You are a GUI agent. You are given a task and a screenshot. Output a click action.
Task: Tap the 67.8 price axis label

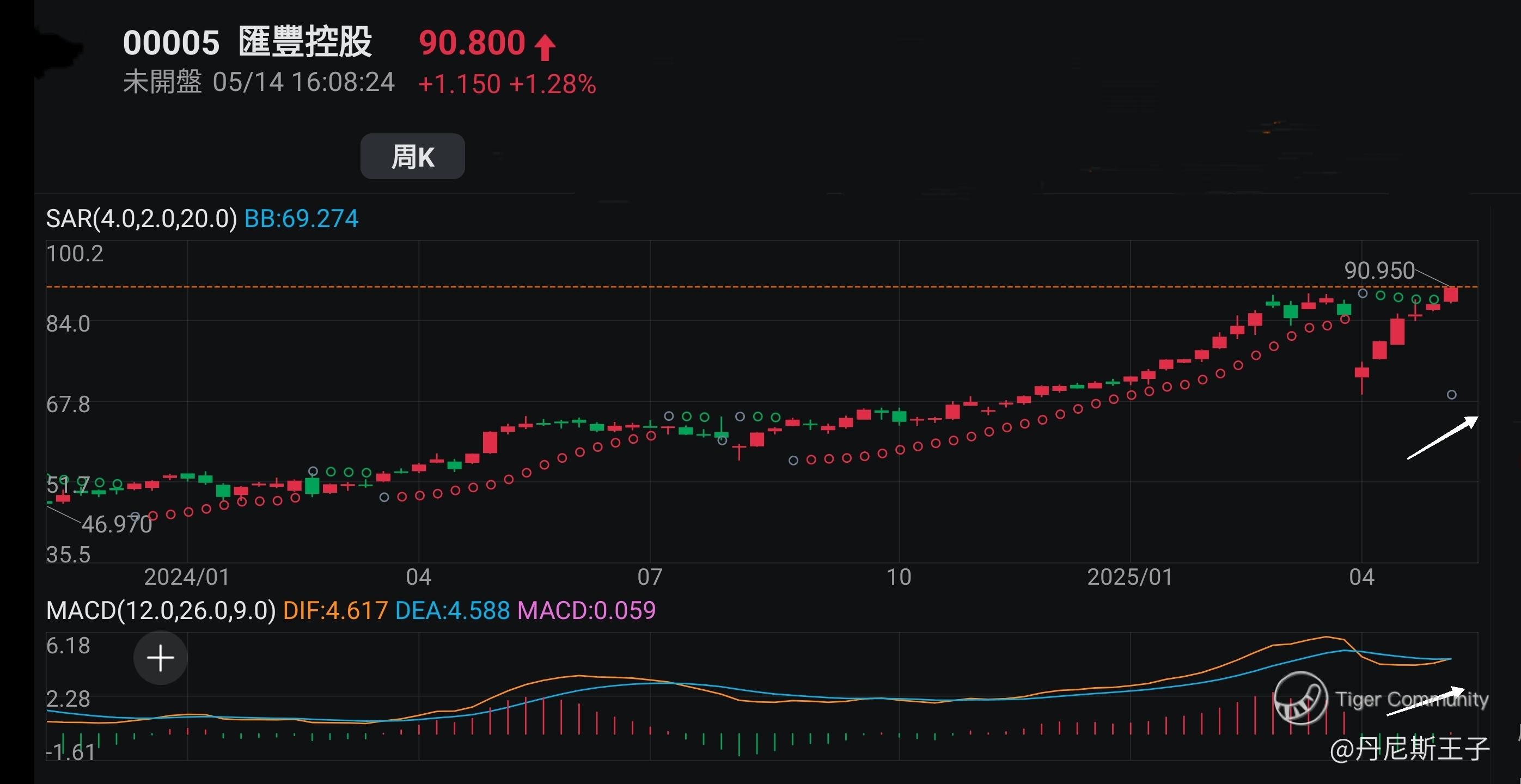(x=69, y=405)
